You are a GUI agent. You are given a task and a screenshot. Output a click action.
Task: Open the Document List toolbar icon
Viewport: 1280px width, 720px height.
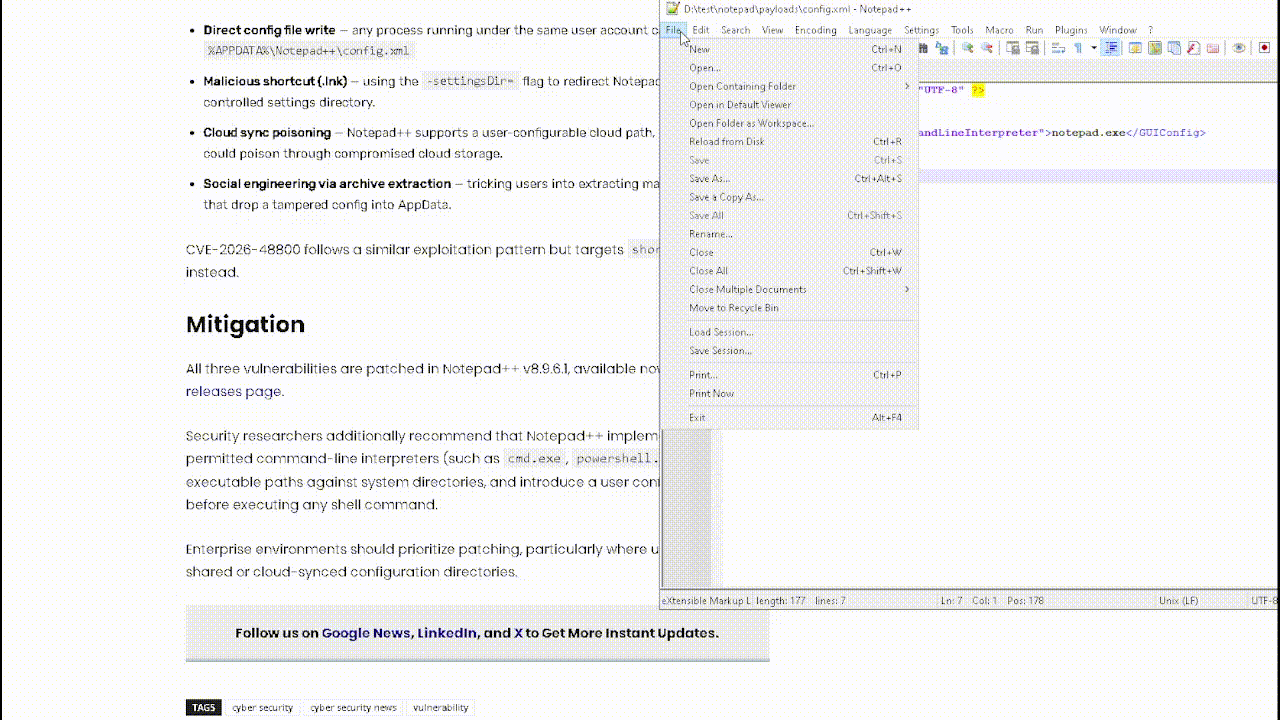(1174, 48)
